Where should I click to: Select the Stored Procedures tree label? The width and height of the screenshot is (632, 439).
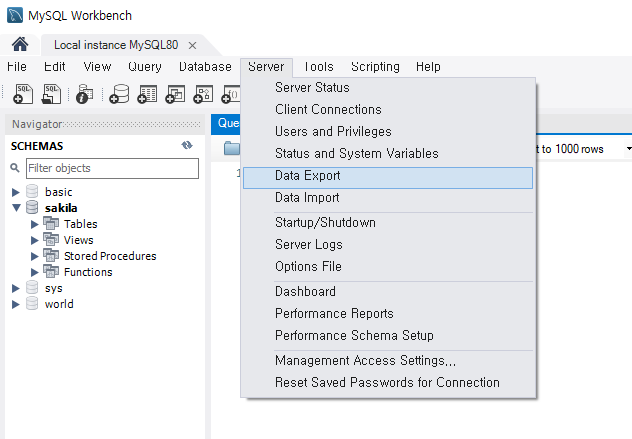click(x=110, y=256)
